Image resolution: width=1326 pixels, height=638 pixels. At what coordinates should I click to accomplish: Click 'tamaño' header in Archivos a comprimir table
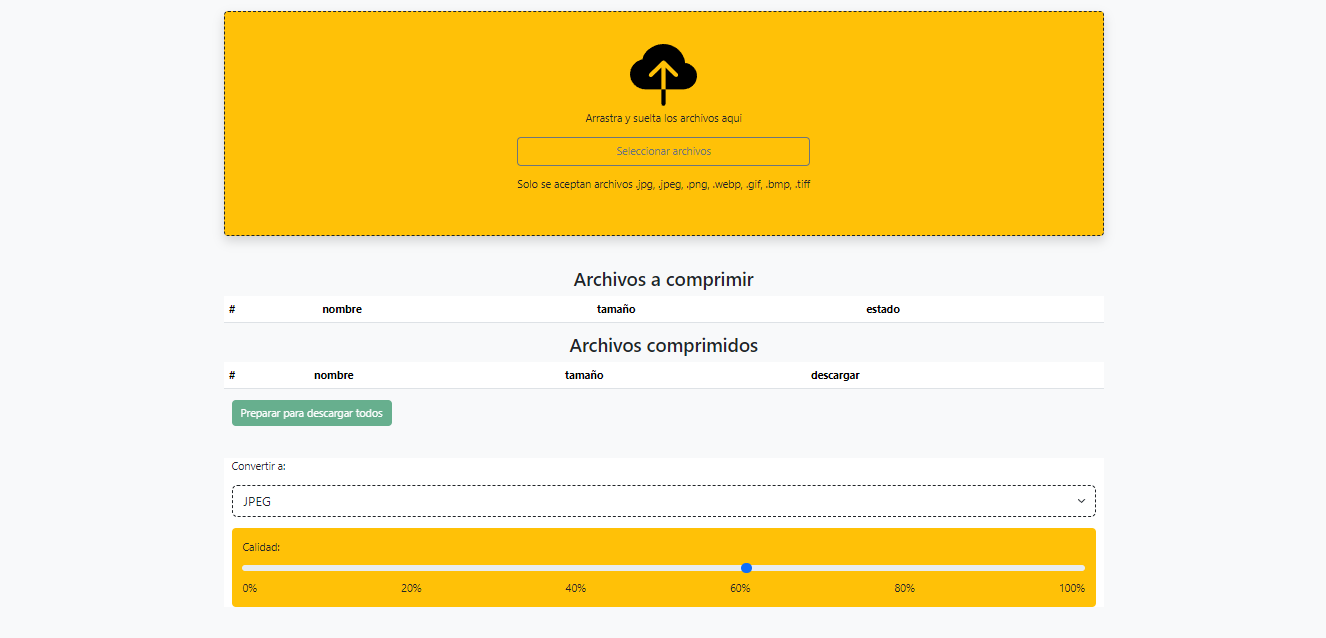point(616,310)
